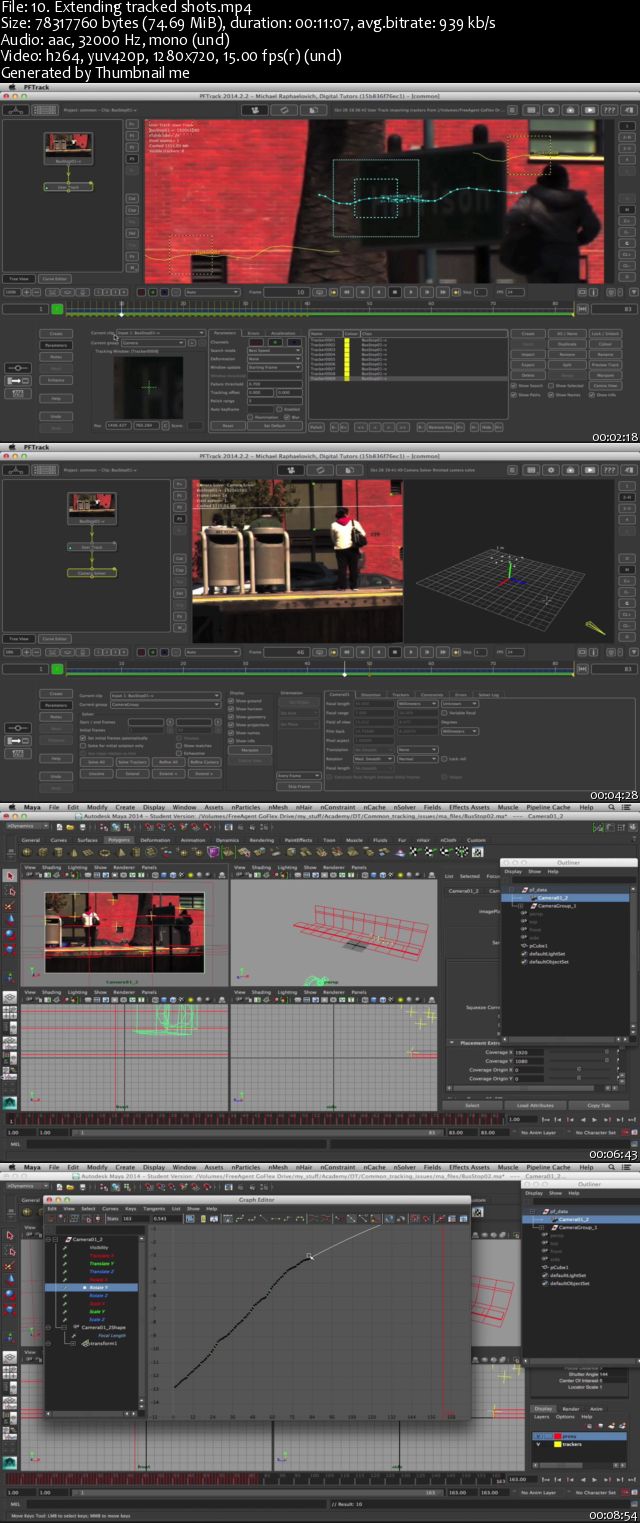Pick Select tool in 08:54 frame toolbox
This screenshot has height=1523, width=640.
(x=9, y=1235)
